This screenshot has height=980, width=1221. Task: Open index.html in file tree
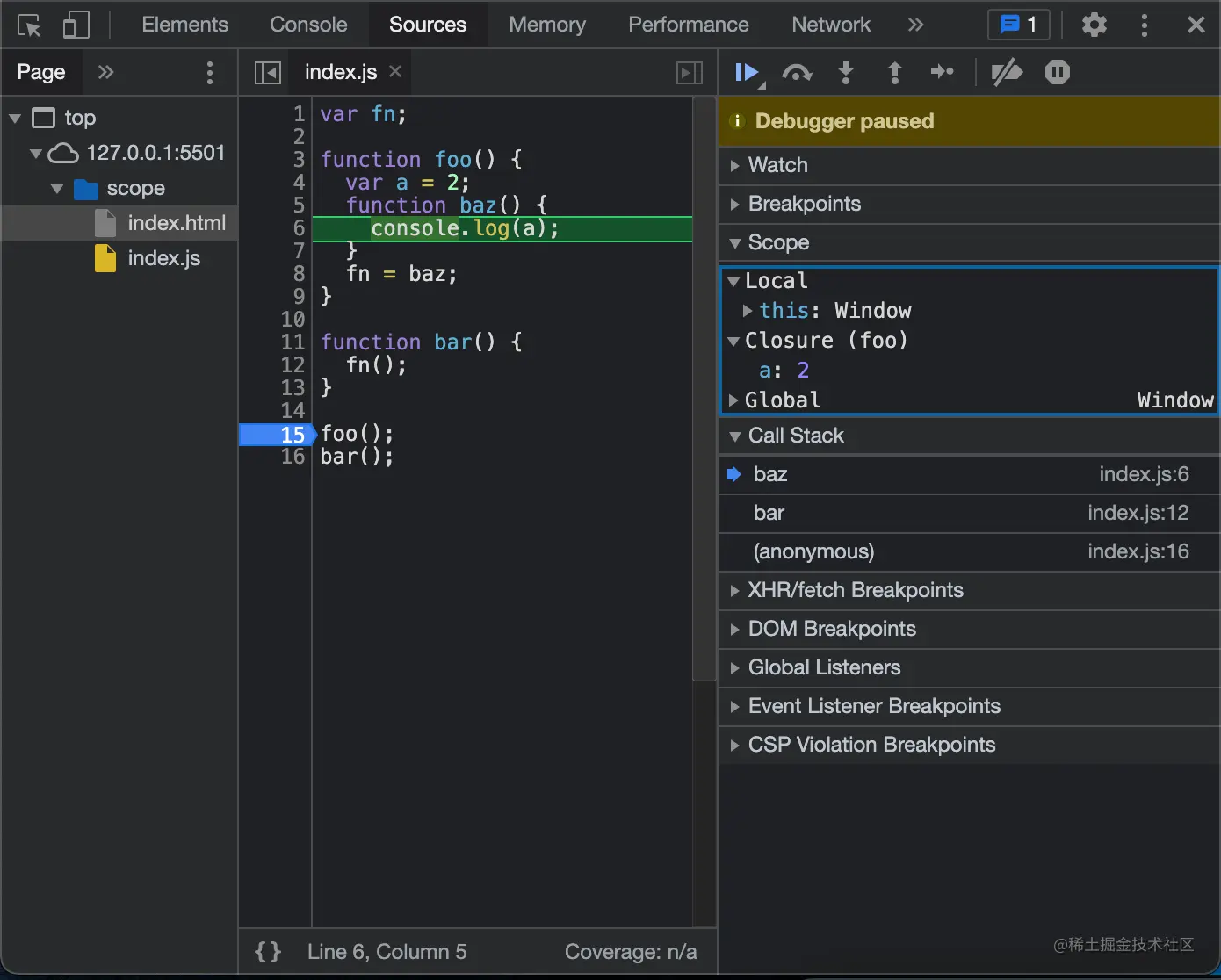click(176, 223)
